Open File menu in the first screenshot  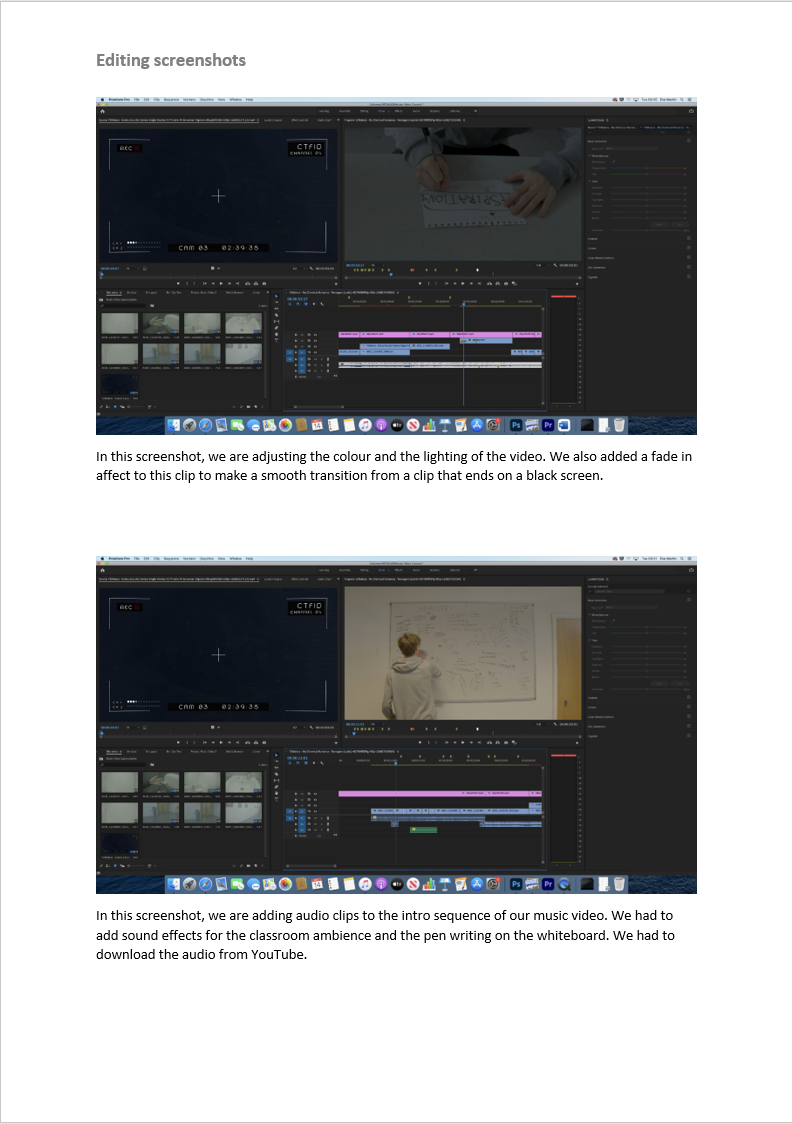point(137,99)
